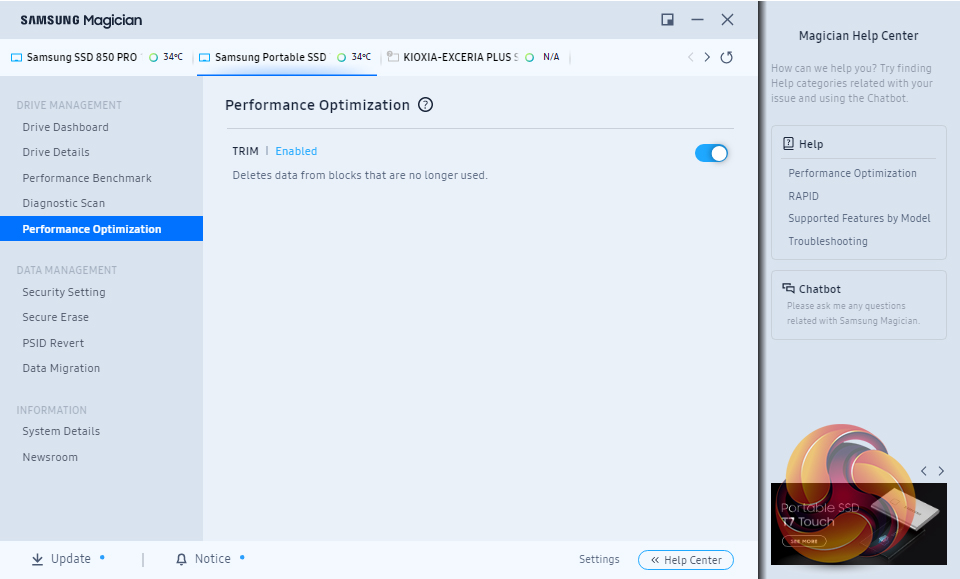This screenshot has width=960, height=579.
Task: Open the Performance Optimization help question icon
Action: coord(425,105)
